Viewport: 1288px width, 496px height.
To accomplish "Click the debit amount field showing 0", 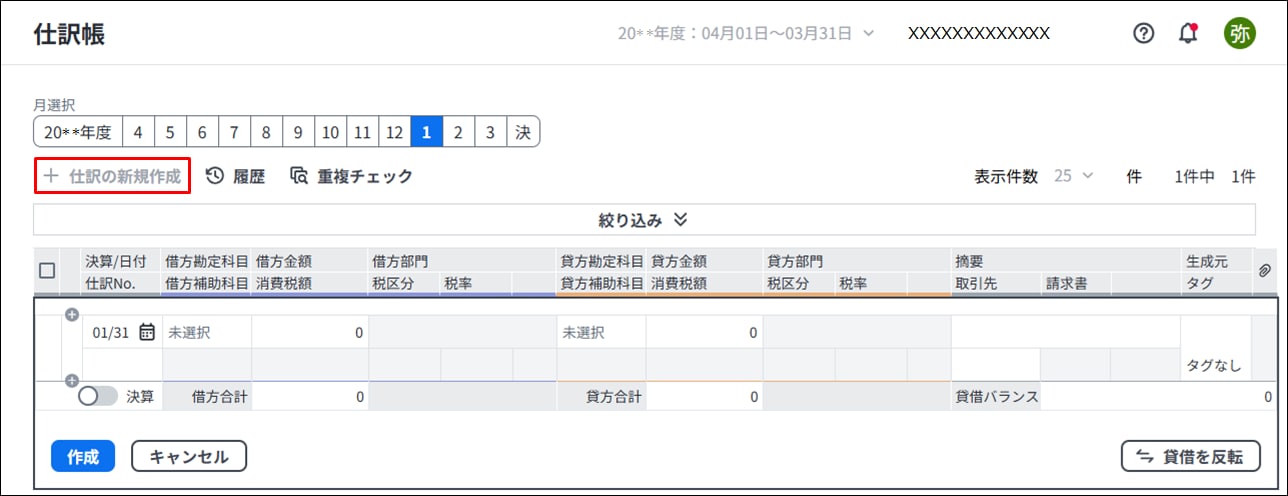I will pos(310,332).
